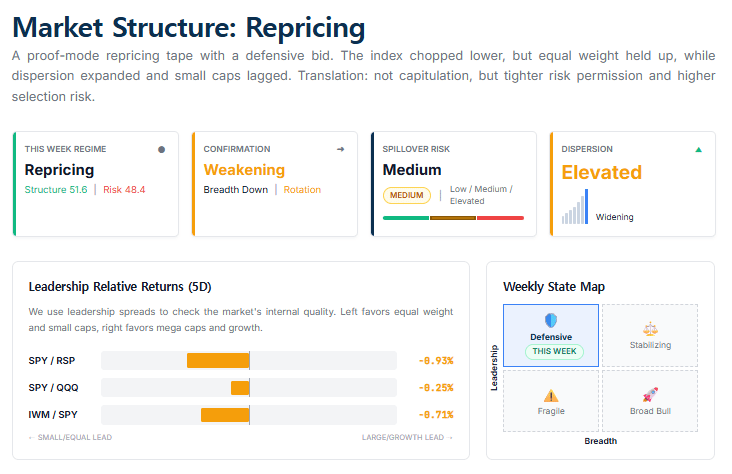Click the IWM / SPY return bar
The width and height of the screenshot is (732, 474).
tap(225, 414)
